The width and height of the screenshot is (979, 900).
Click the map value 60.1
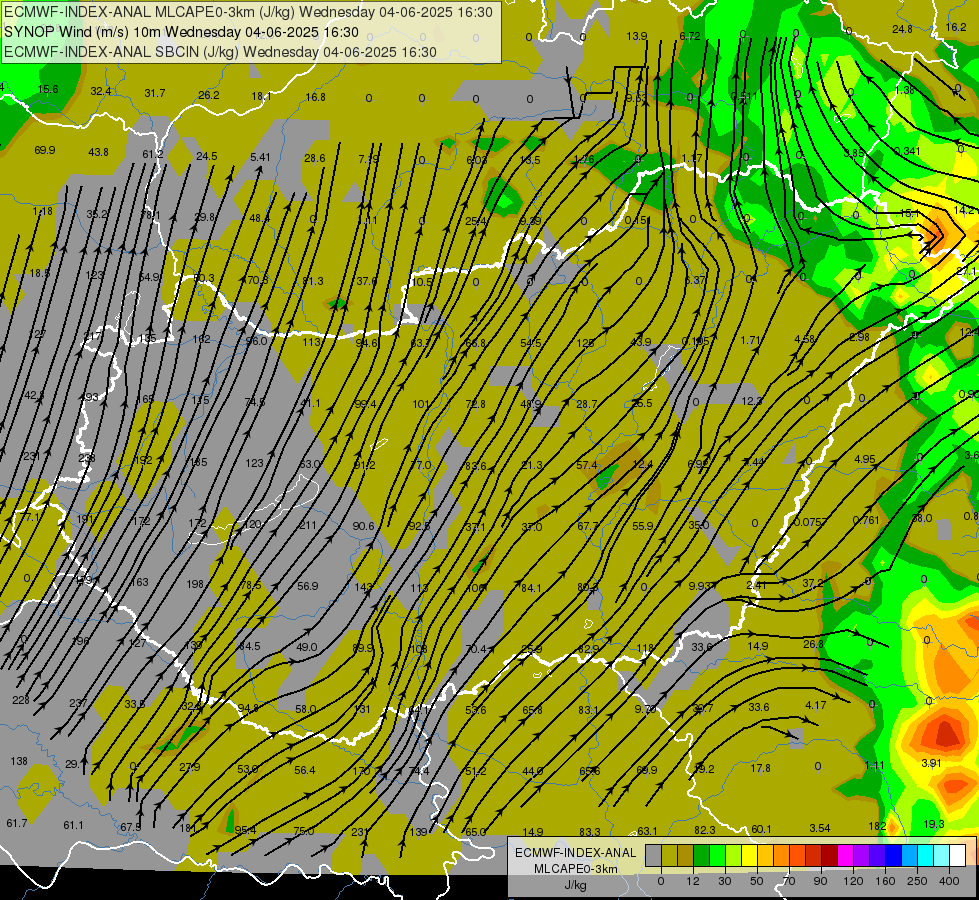[761, 829]
